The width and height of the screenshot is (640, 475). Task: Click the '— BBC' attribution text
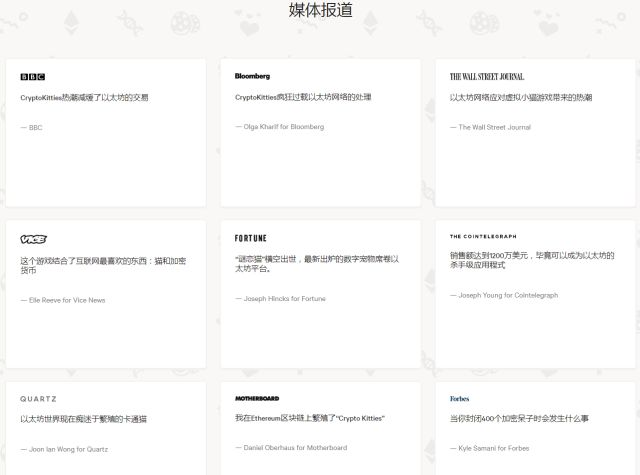tap(31, 128)
